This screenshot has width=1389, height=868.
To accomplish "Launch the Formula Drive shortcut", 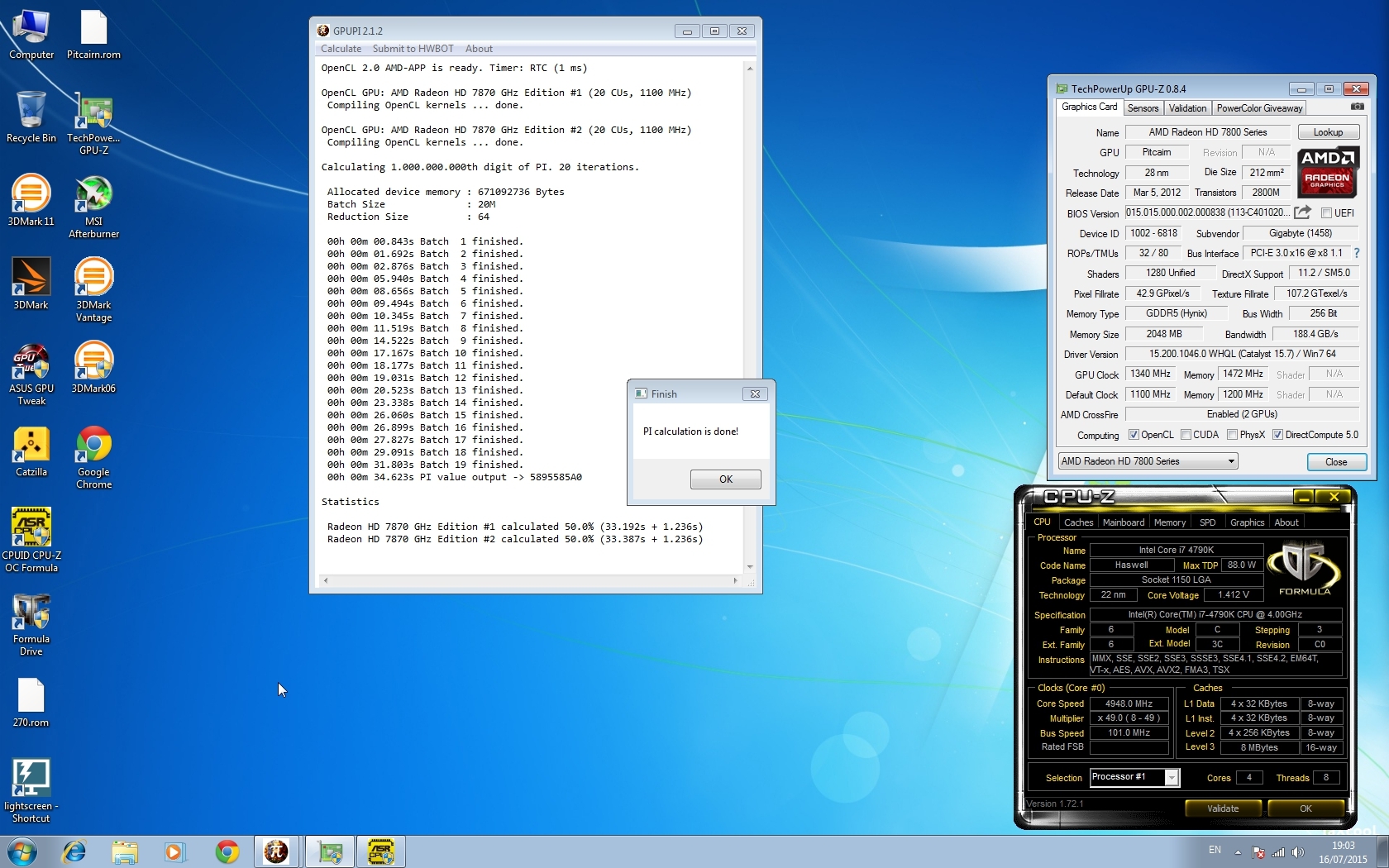I will tap(31, 624).
